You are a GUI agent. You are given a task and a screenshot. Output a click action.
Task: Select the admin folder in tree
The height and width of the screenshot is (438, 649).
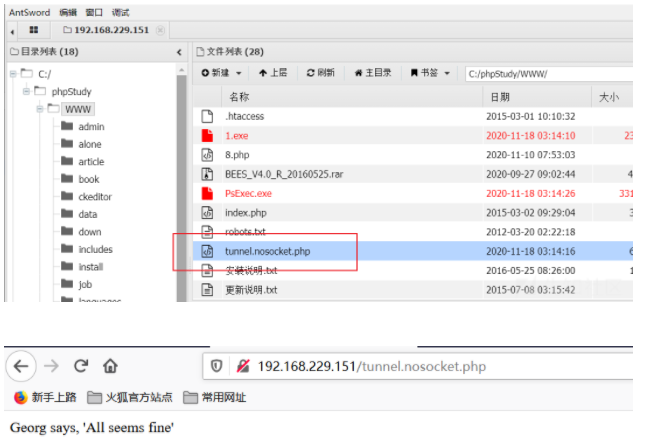91,127
